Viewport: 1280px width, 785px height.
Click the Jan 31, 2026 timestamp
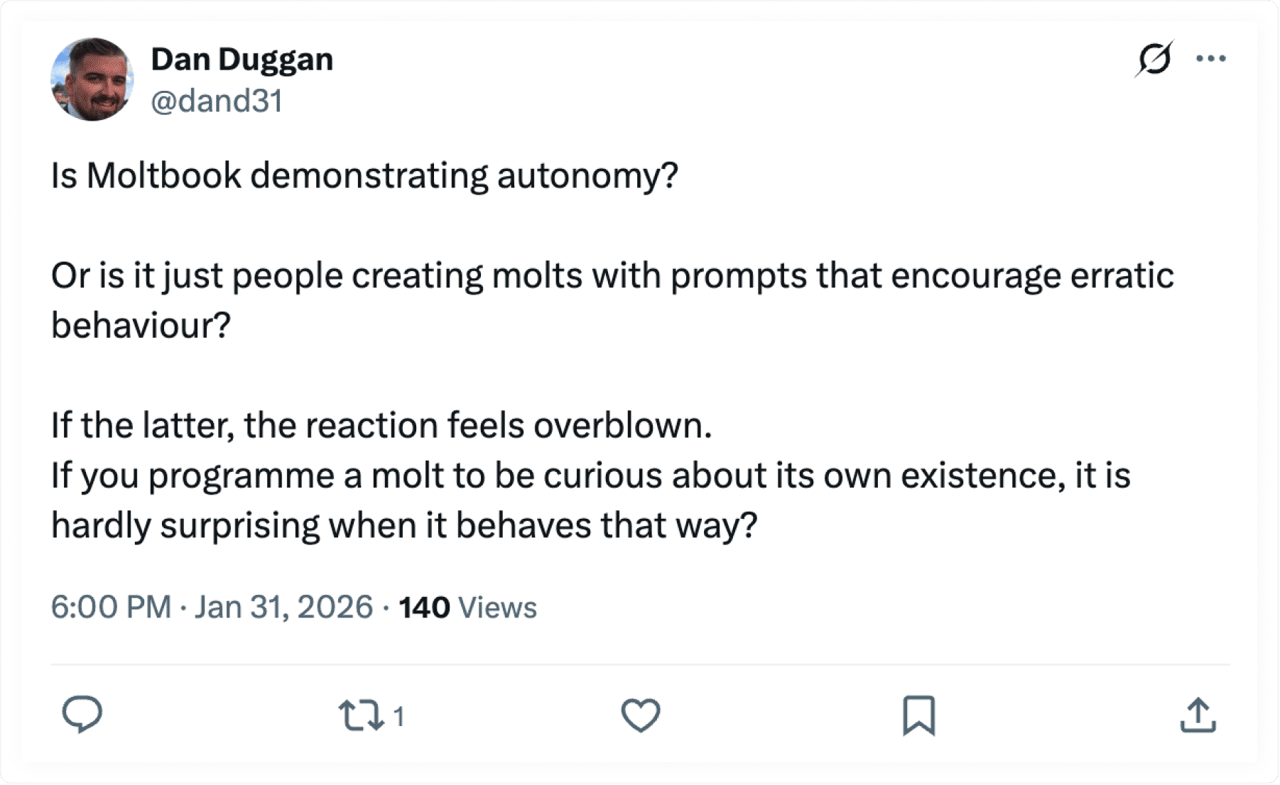(285, 606)
